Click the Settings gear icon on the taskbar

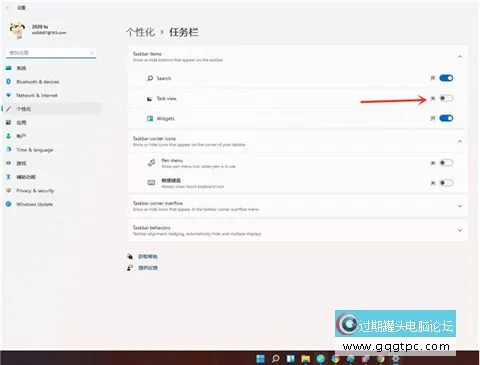pos(396,358)
